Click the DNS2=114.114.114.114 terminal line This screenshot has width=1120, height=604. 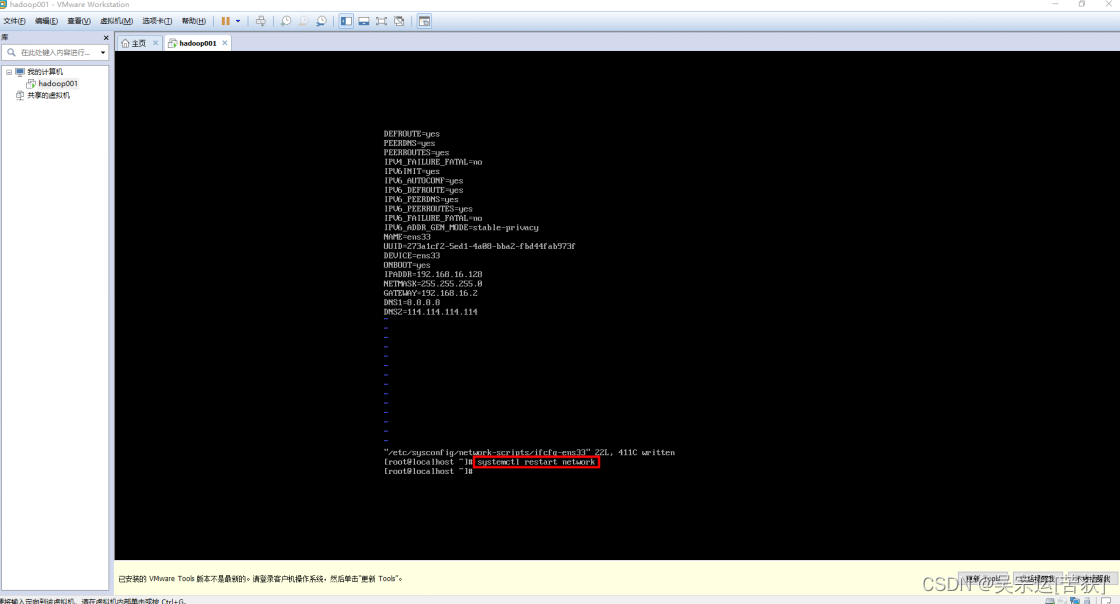tap(431, 312)
